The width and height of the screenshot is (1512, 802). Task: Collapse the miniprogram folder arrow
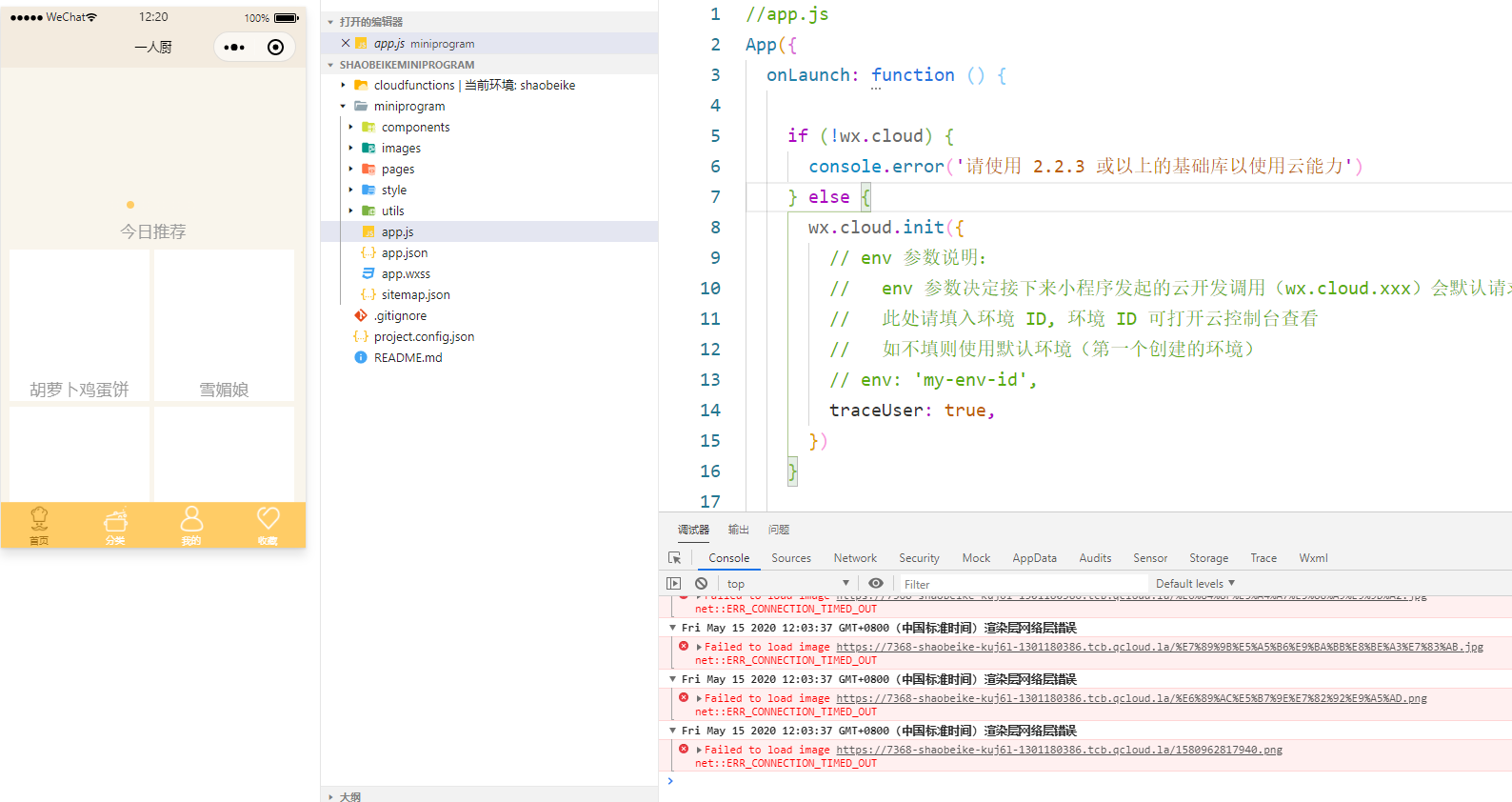(344, 106)
